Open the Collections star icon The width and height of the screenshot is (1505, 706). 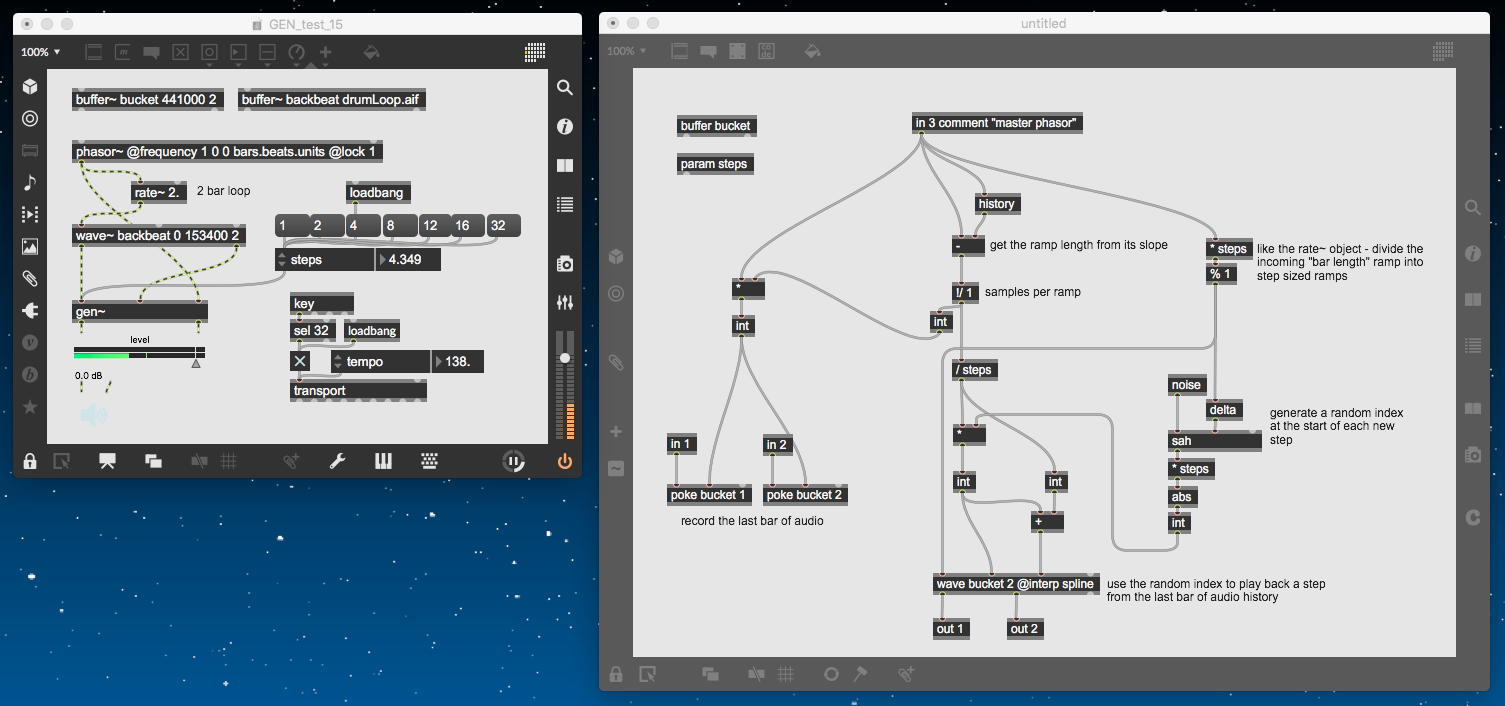pos(30,406)
